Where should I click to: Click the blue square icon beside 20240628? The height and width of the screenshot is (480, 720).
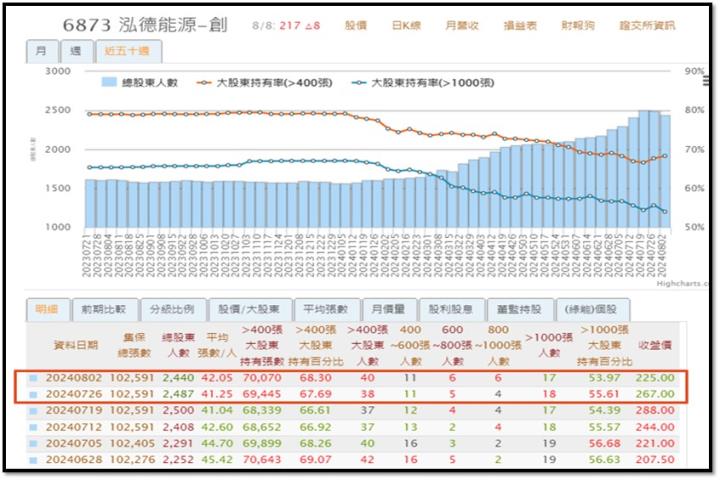[x=33, y=460]
